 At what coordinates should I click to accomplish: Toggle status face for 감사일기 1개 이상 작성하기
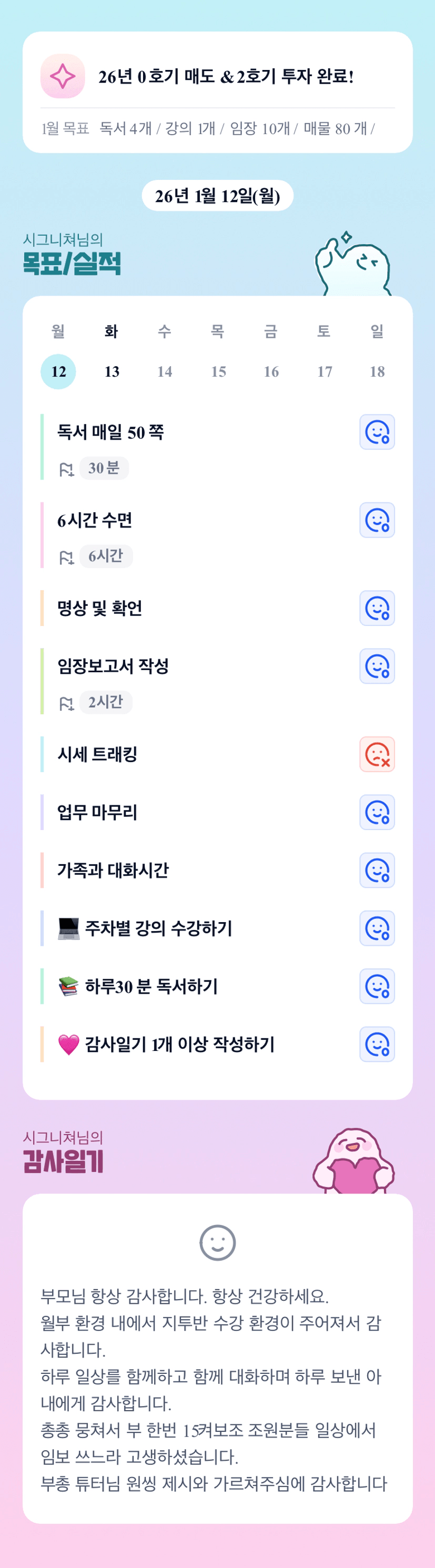(377, 1045)
